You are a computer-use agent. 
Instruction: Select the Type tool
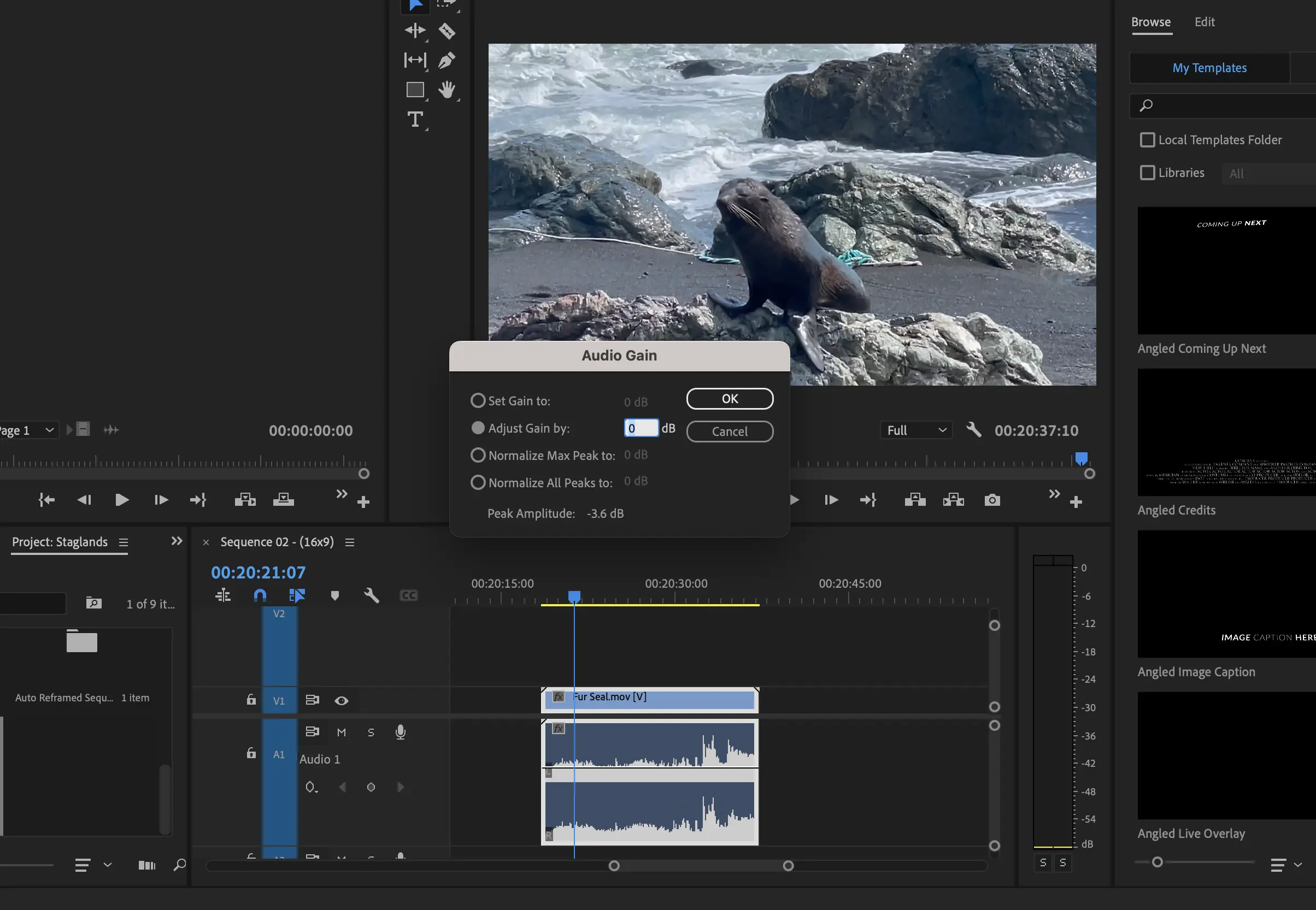[x=415, y=119]
